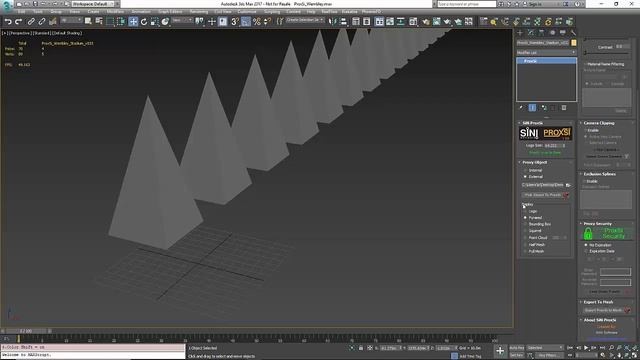Switch to the Modify command panel tab
The image size is (640, 360).
pyautogui.click(x=531, y=33)
